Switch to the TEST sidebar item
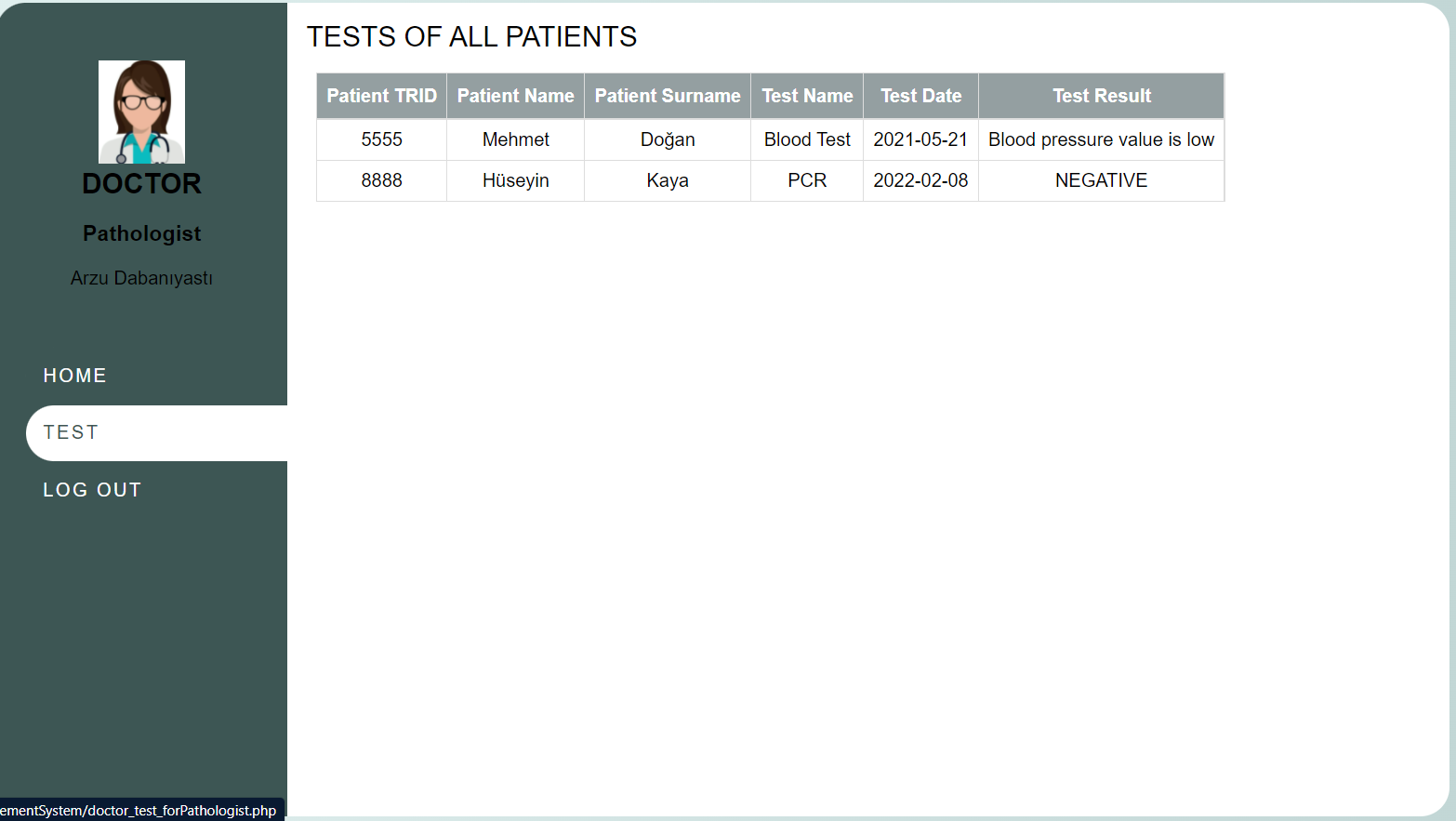Screen dimensions: 1456x821 click(x=72, y=432)
